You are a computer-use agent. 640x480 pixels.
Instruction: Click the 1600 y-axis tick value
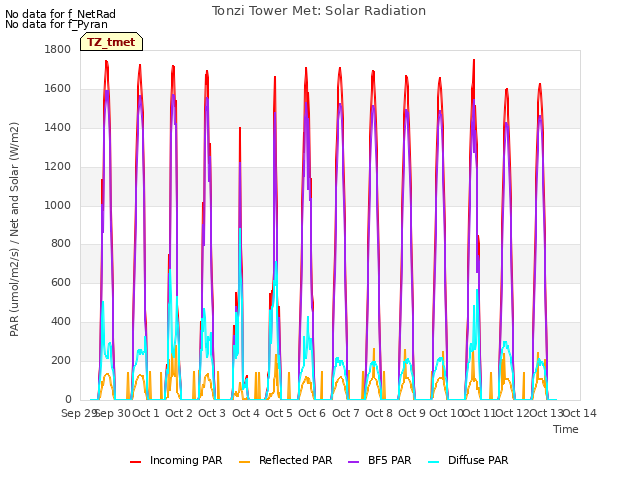(58, 89)
